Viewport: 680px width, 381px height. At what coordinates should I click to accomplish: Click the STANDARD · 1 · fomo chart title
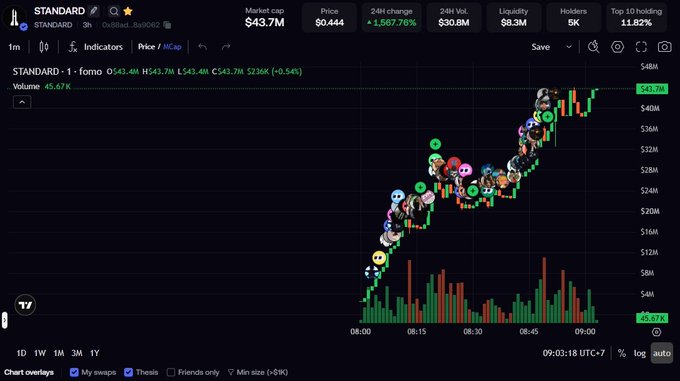pos(57,72)
